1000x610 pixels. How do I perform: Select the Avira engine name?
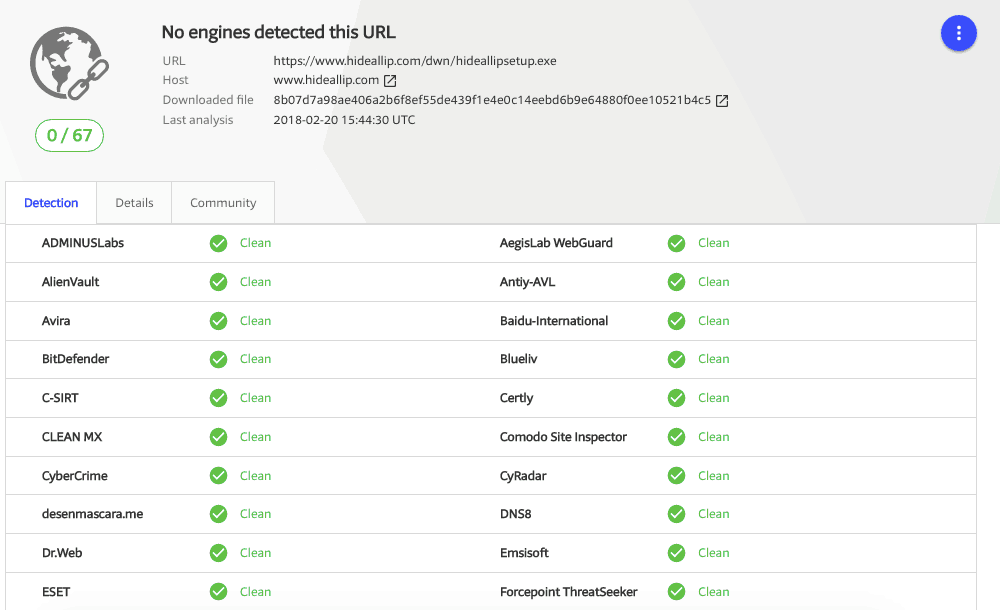[56, 321]
